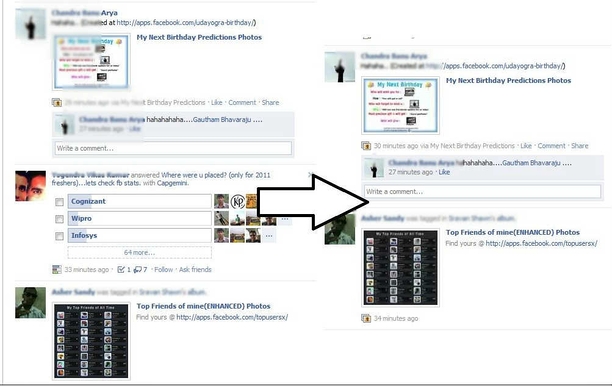
Task: Share the birthday post timestamped 30 minutes ago
Action: coord(580,146)
